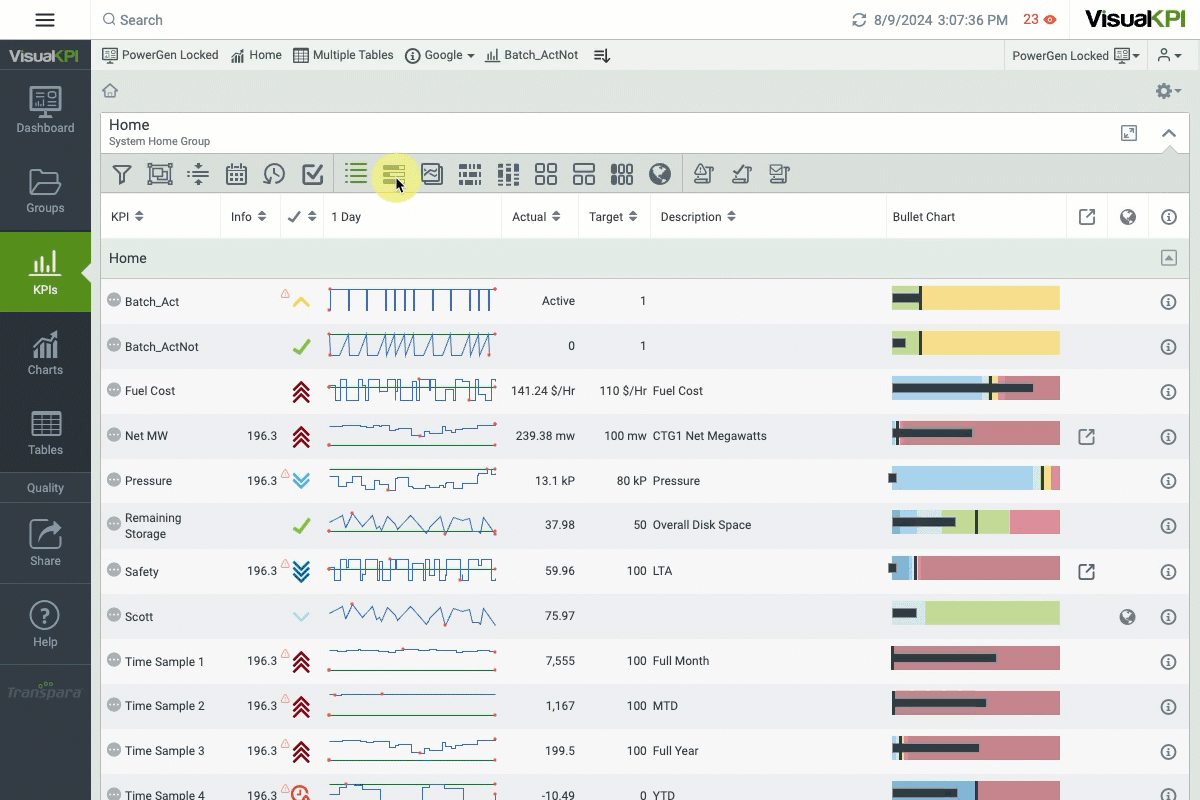This screenshot has width=1200, height=800.
Task: Go to Charts in the left sidebar
Action: point(45,353)
